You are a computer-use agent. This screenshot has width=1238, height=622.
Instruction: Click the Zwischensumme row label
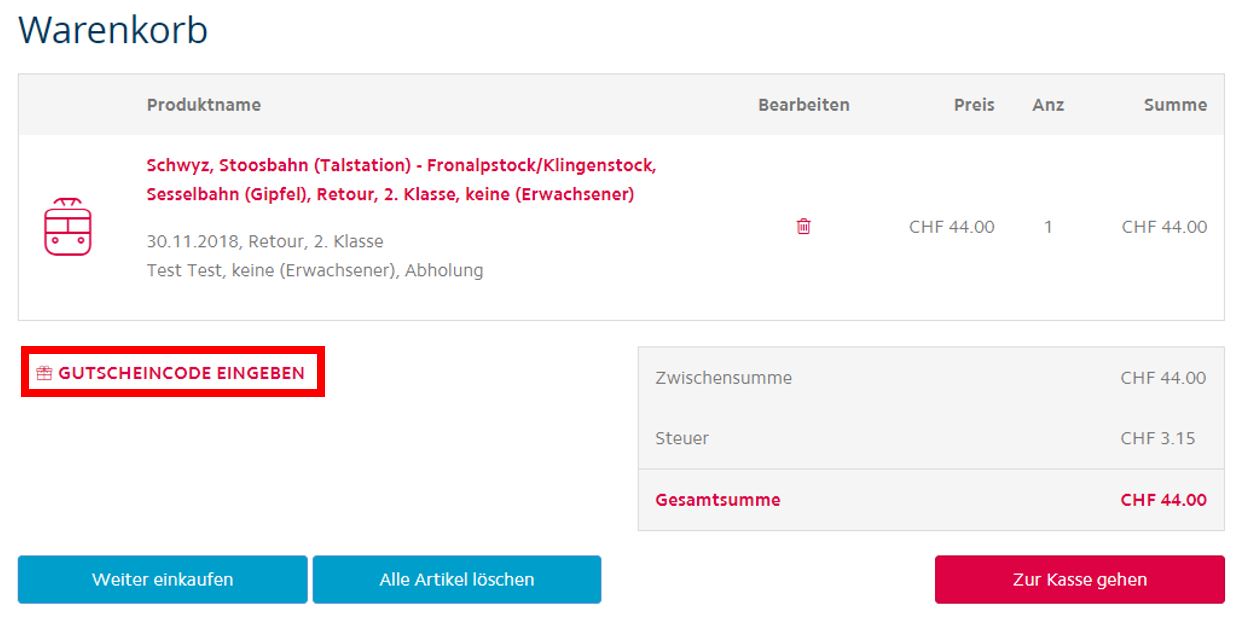point(723,378)
